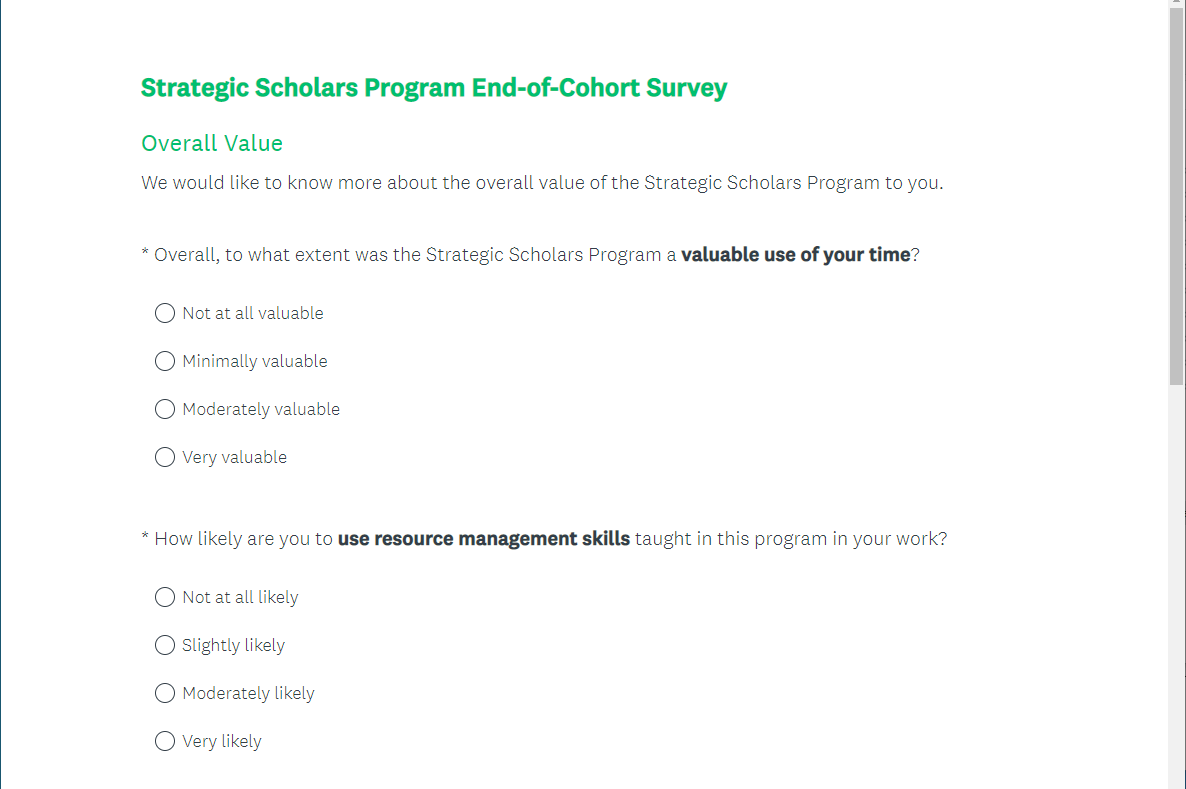Screen dimensions: 1186x789
Task: Click the 'Moderately valuable' answer label
Action: [261, 409]
